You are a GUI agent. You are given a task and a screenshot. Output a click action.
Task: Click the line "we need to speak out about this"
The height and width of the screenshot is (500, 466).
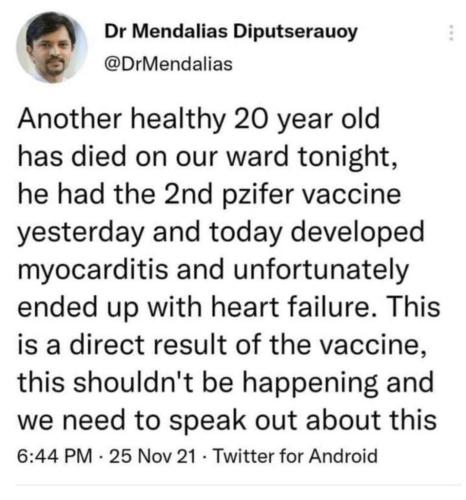227,420
